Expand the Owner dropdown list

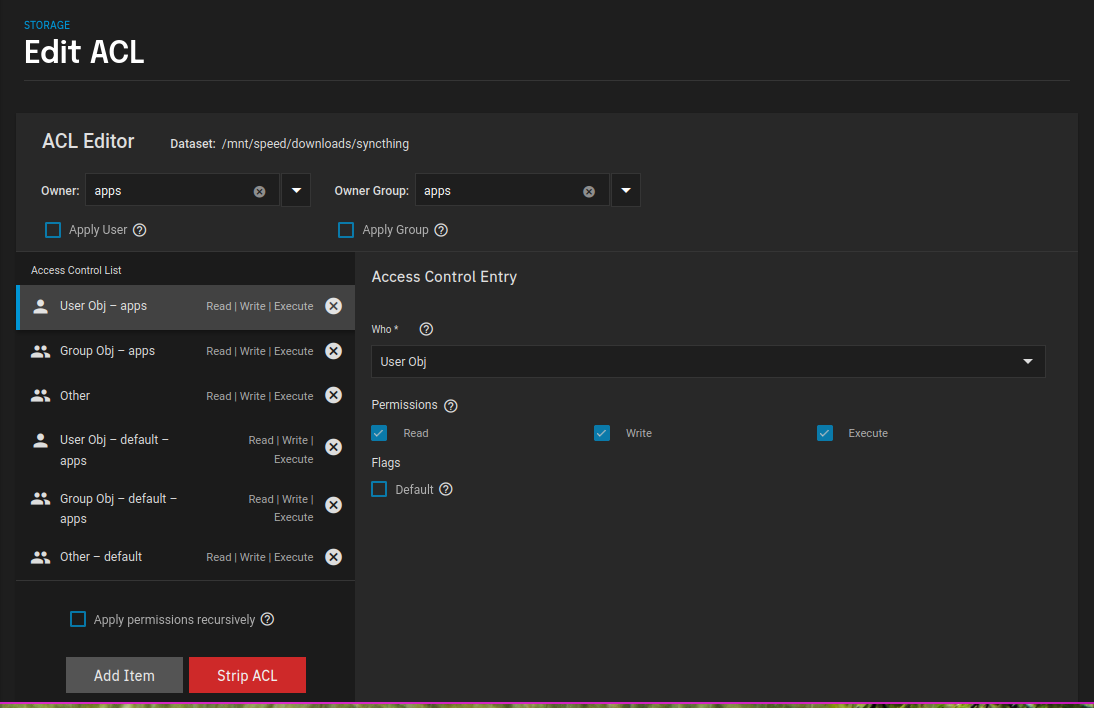(296, 190)
